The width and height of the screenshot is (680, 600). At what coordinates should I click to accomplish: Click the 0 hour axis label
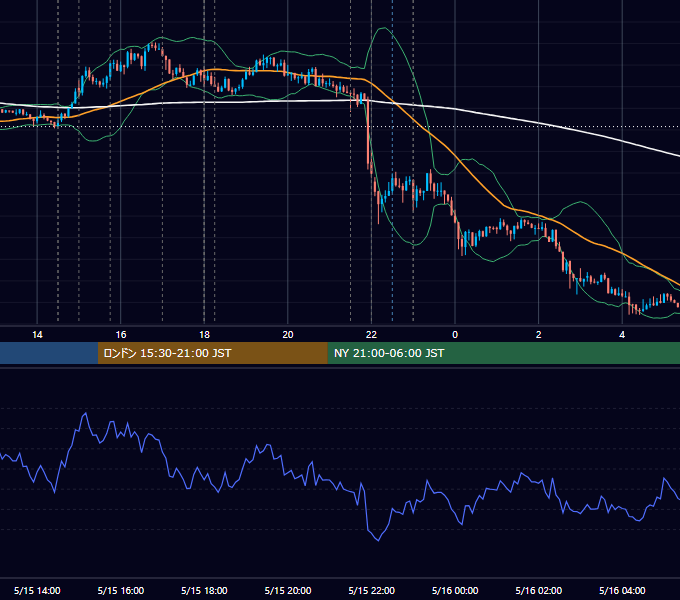[x=455, y=335]
